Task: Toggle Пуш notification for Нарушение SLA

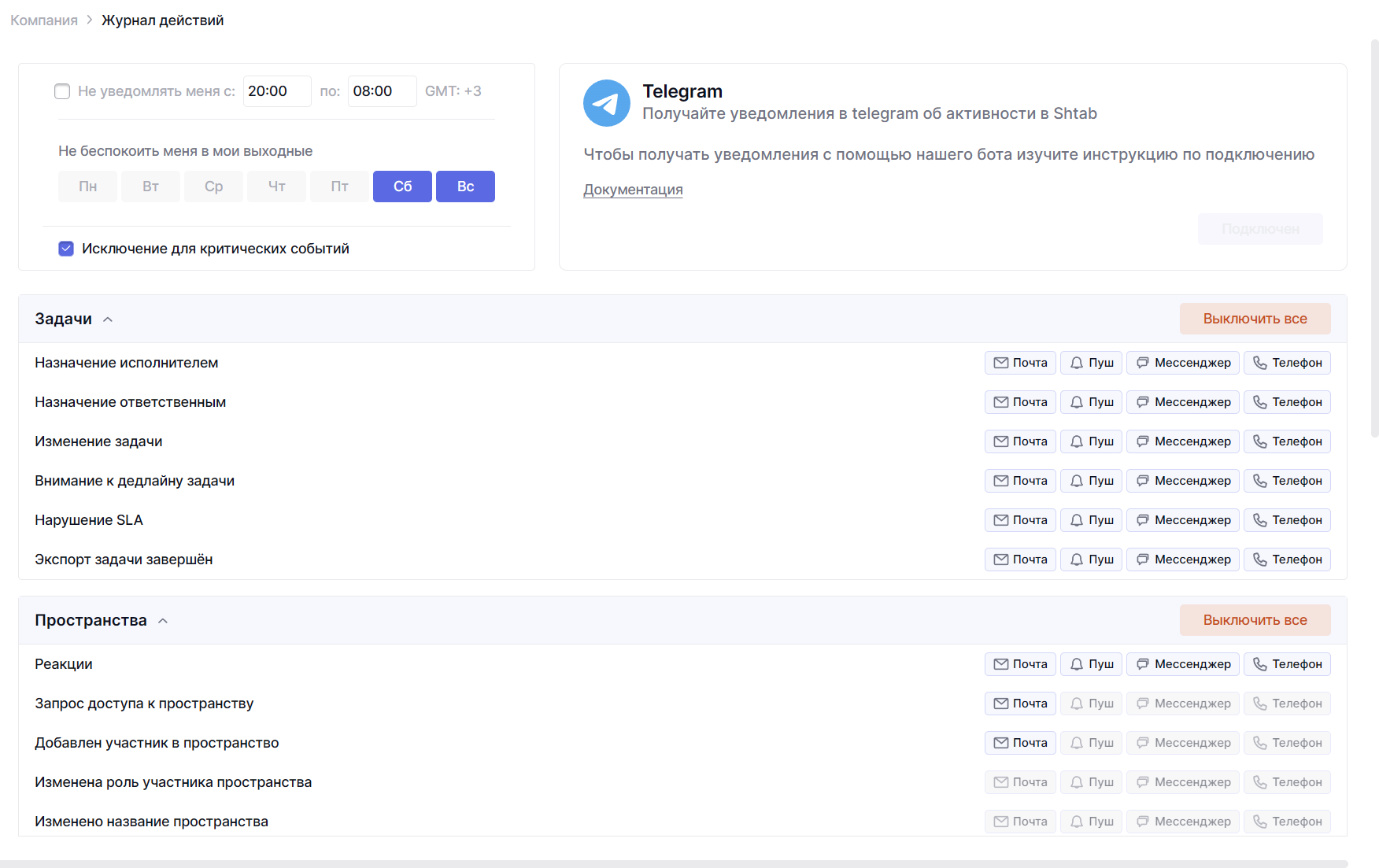Action: [x=1092, y=520]
